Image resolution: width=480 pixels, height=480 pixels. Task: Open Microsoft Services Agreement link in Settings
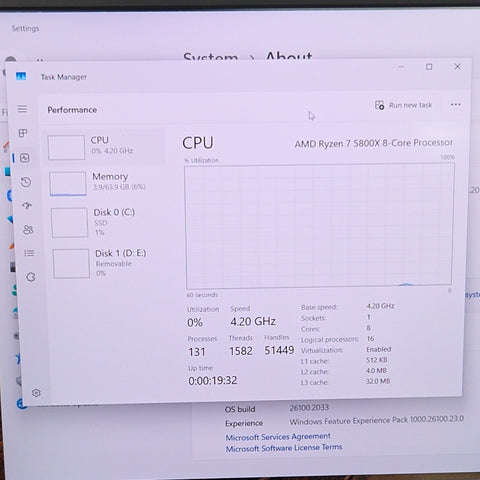[278, 437]
